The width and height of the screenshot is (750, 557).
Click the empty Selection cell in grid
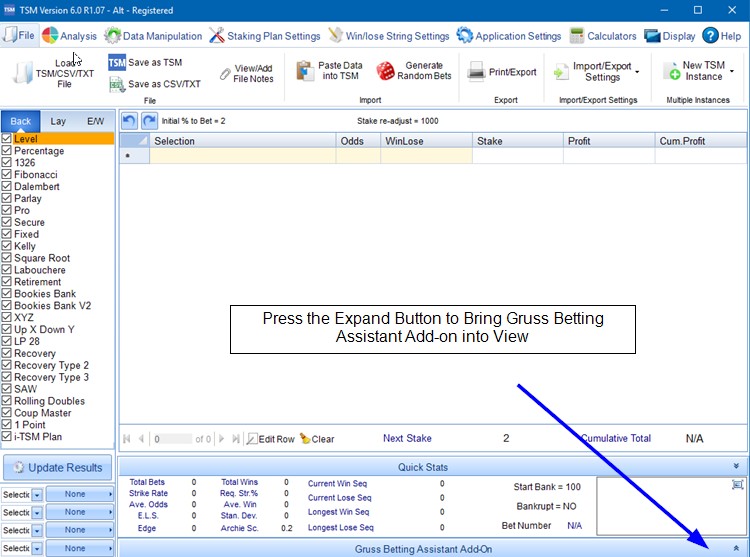(243, 156)
